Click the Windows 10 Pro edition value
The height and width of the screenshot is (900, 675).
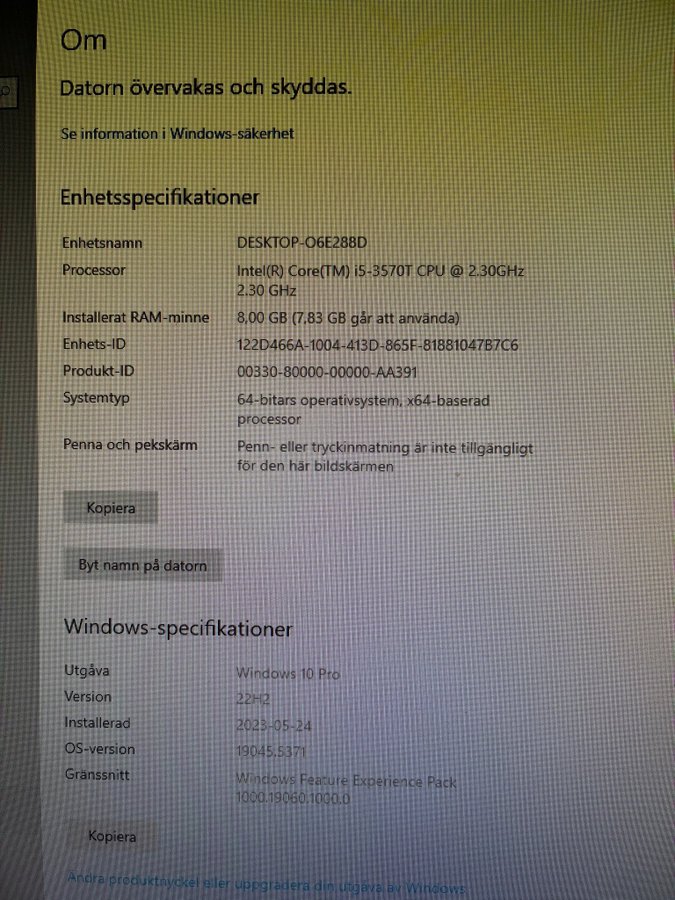tap(288, 673)
